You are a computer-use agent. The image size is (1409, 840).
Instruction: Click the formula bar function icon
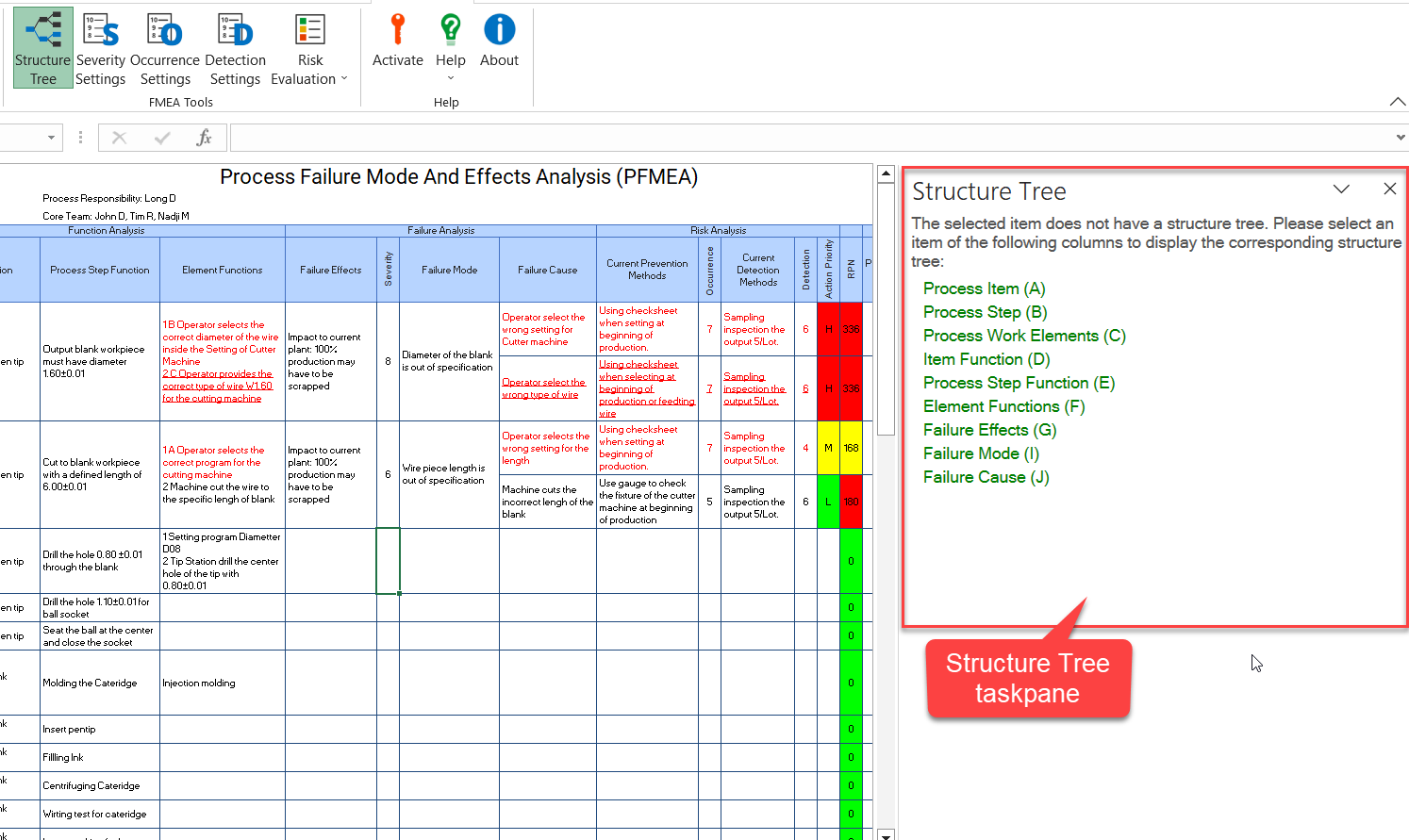(x=204, y=139)
